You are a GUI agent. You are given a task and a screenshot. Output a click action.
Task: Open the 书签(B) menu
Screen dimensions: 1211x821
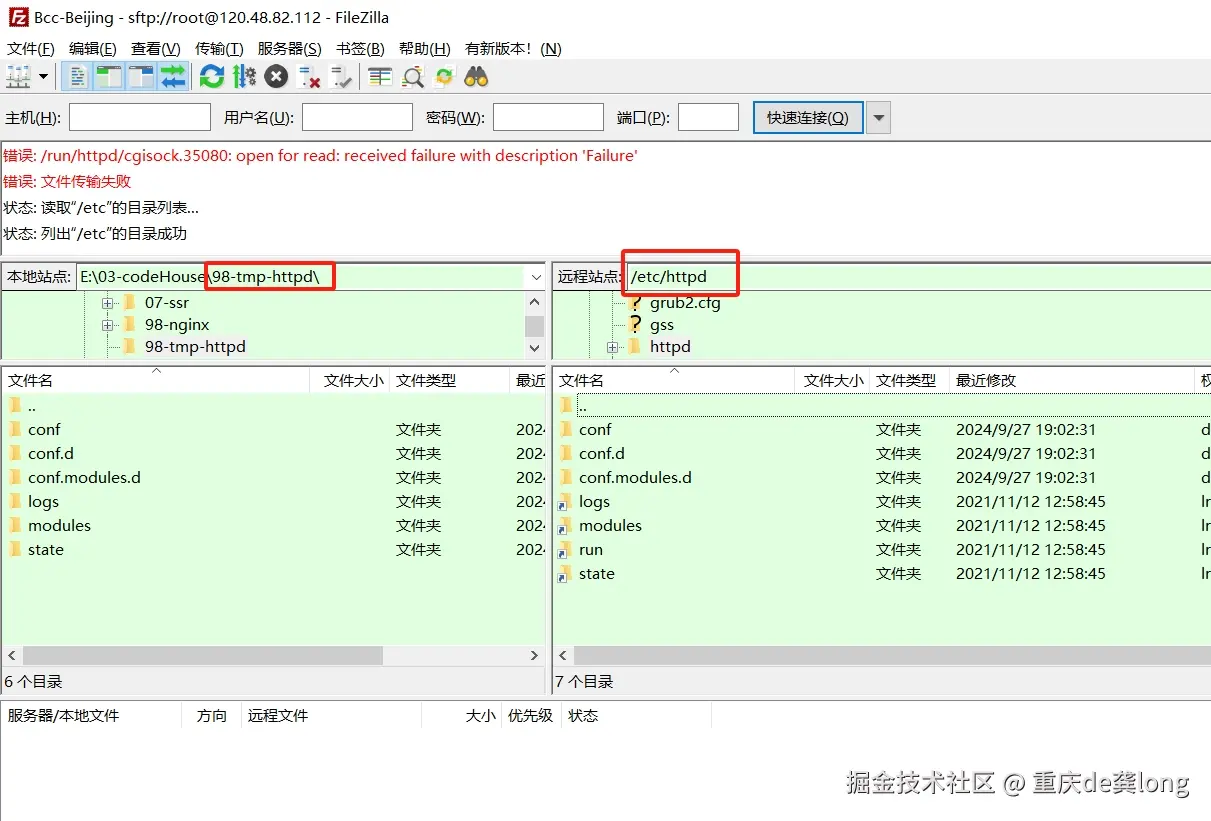point(360,48)
